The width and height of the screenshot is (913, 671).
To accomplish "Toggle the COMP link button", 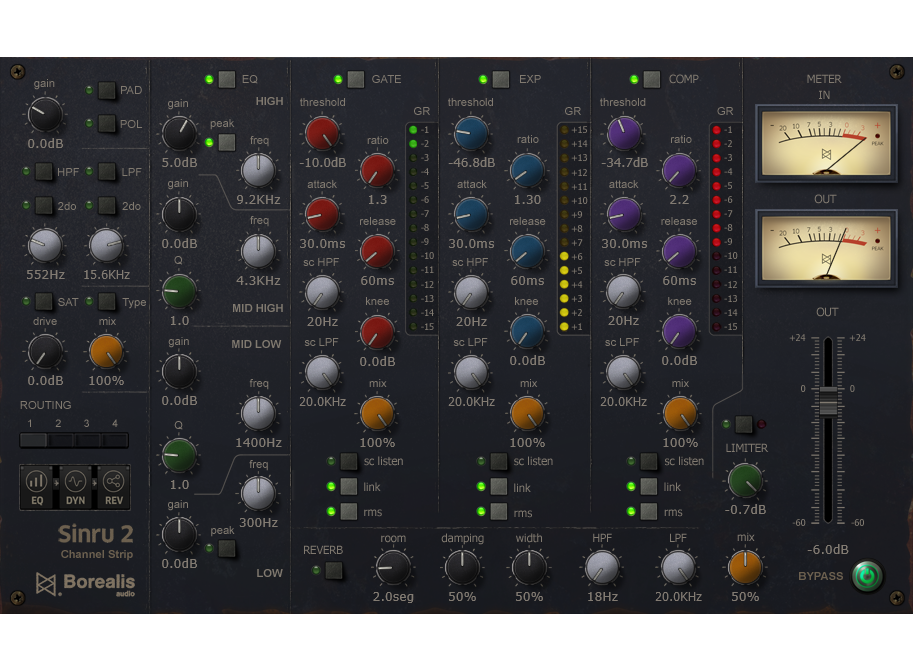I will click(x=649, y=486).
